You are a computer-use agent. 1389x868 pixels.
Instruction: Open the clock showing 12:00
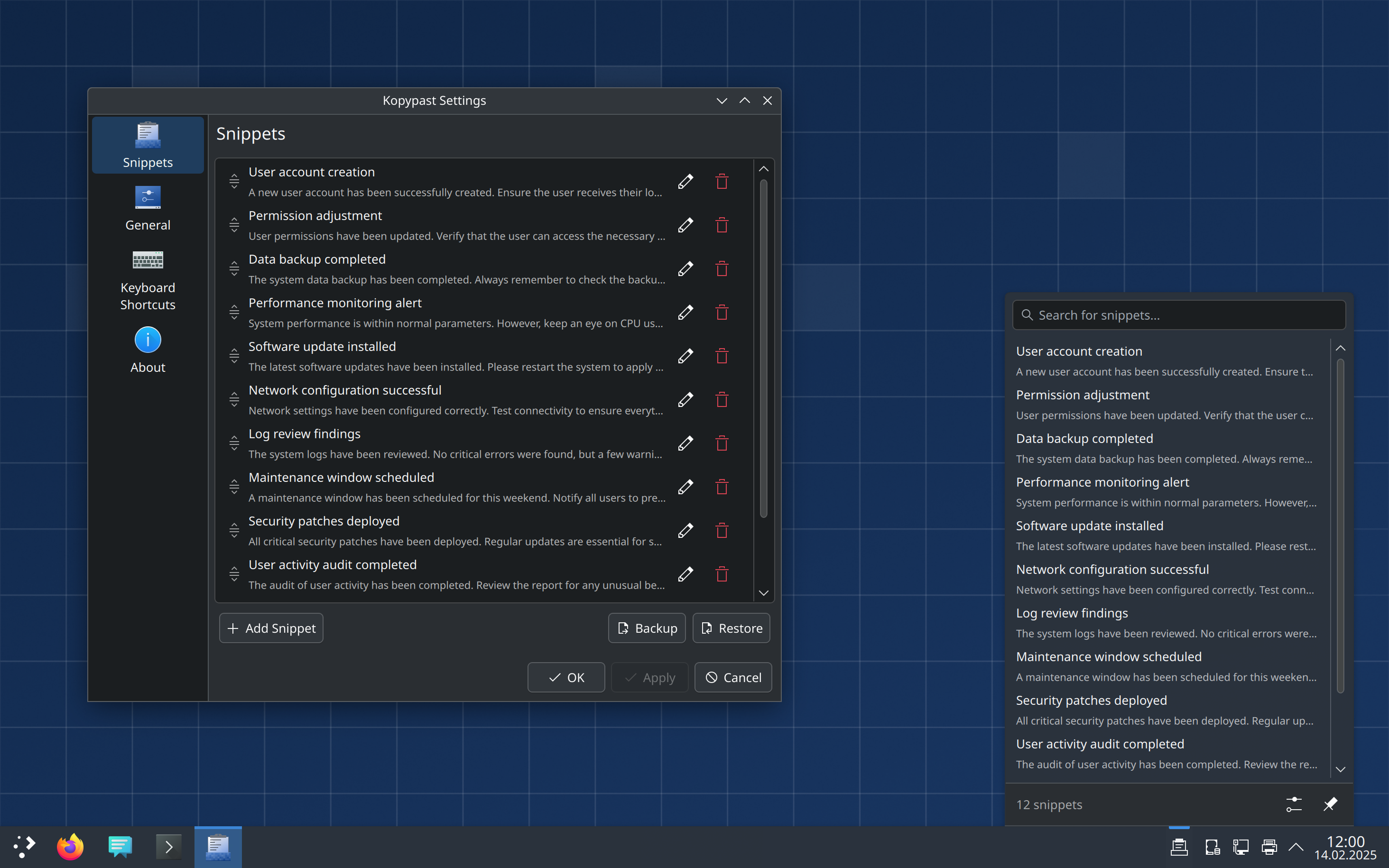[x=1345, y=847]
